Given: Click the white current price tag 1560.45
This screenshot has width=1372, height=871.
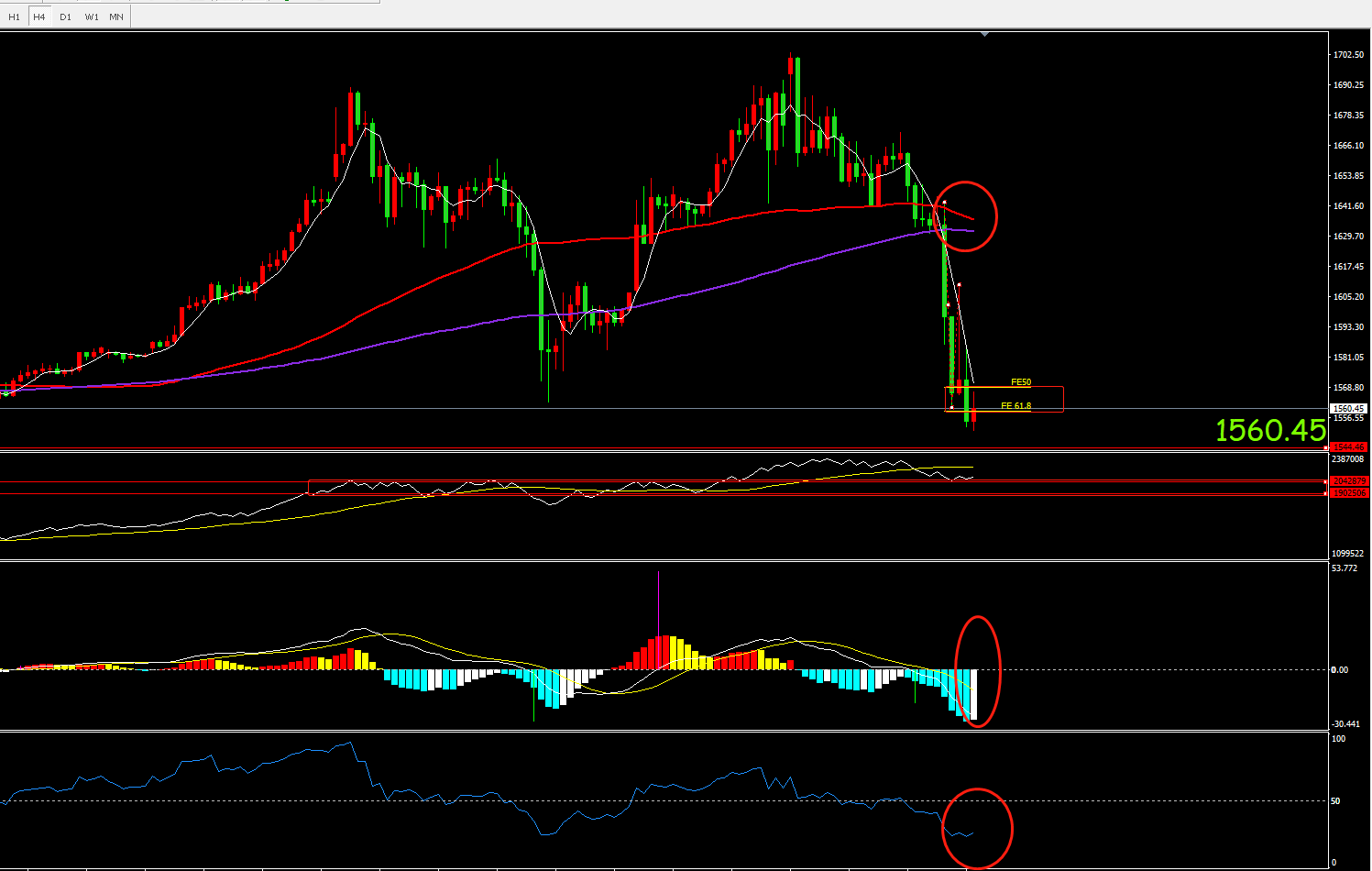Looking at the screenshot, I should click(x=1349, y=408).
